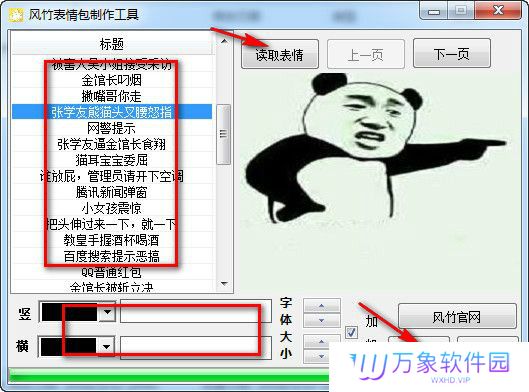Screen dimensions: 529x392
Task: Click the list scrollbar down arrow
Action: pyautogui.click(x=224, y=284)
